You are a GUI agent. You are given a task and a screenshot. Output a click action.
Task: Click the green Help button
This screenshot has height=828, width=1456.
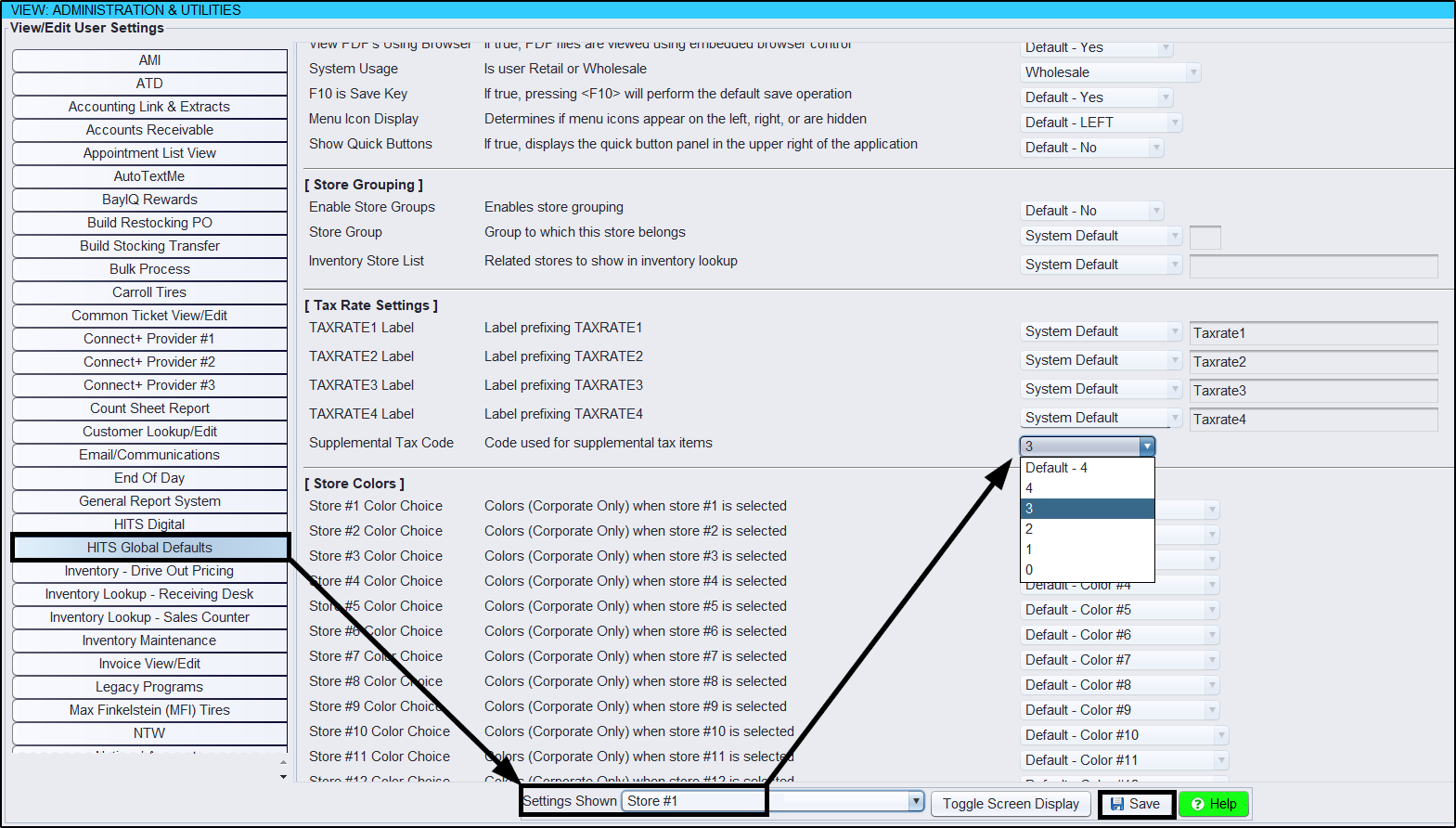coord(1214,804)
